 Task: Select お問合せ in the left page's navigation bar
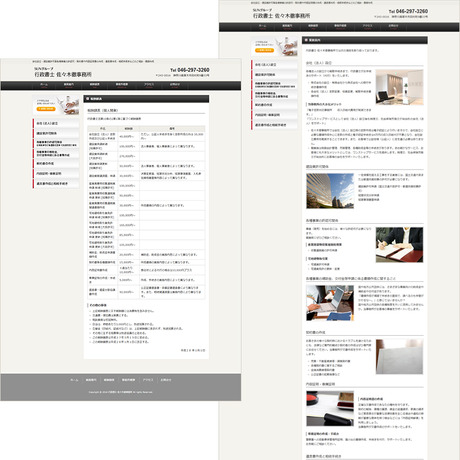pos(175,85)
